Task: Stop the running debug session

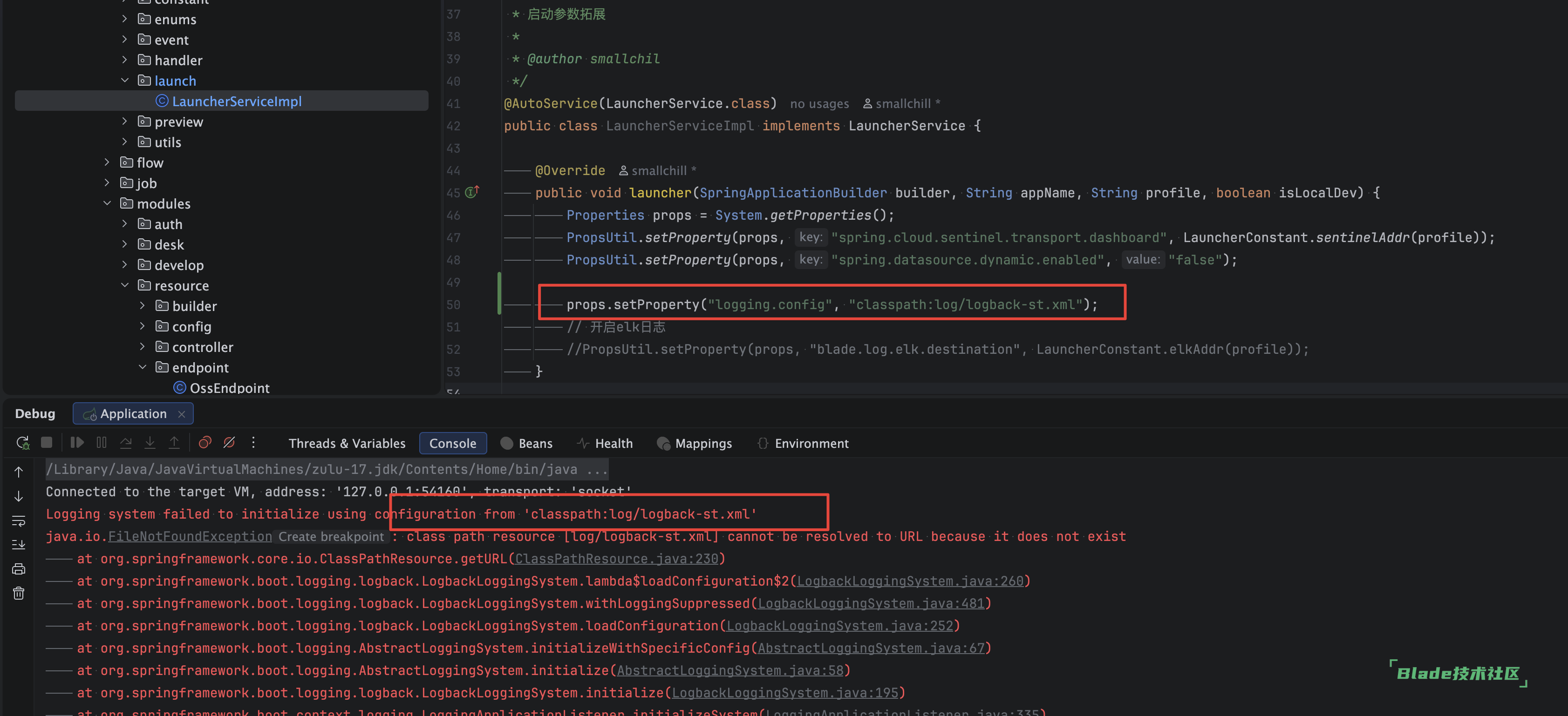Action: 46,442
